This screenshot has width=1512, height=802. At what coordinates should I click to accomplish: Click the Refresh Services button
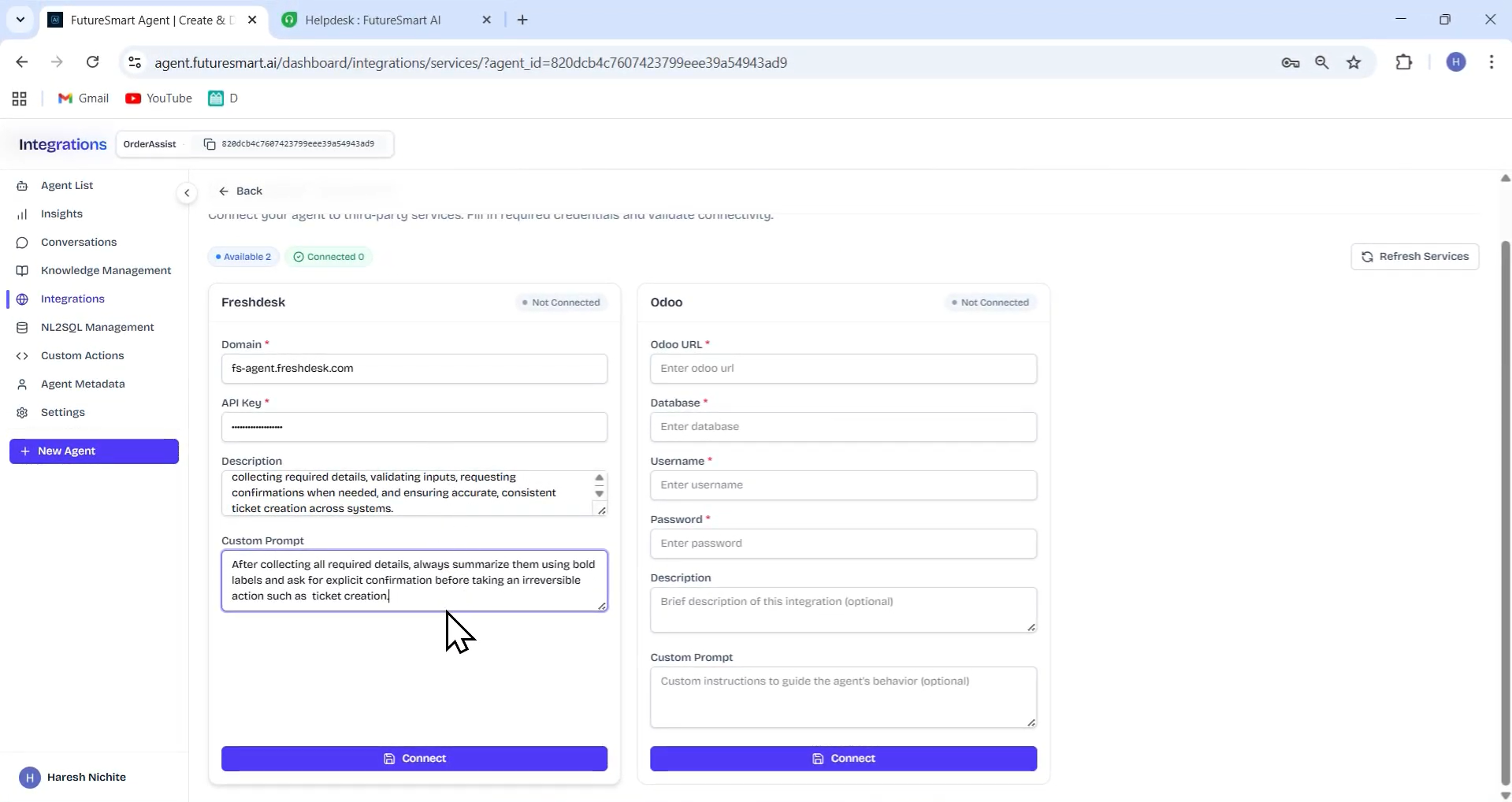1414,256
